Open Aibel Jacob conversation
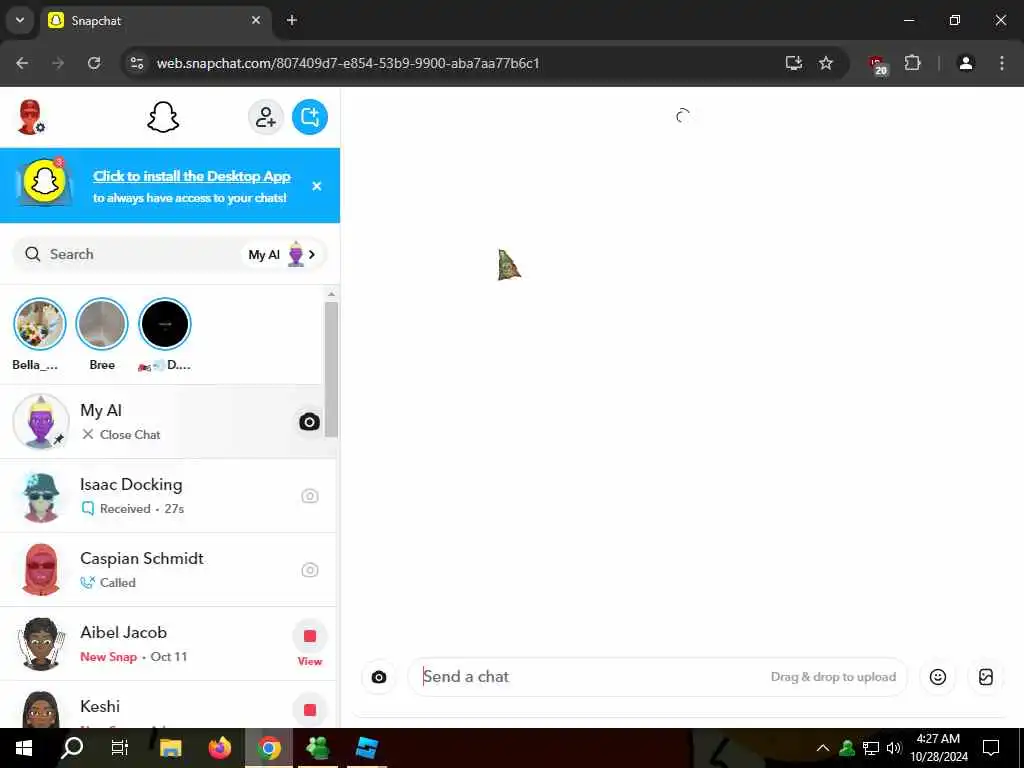 [x=168, y=643]
